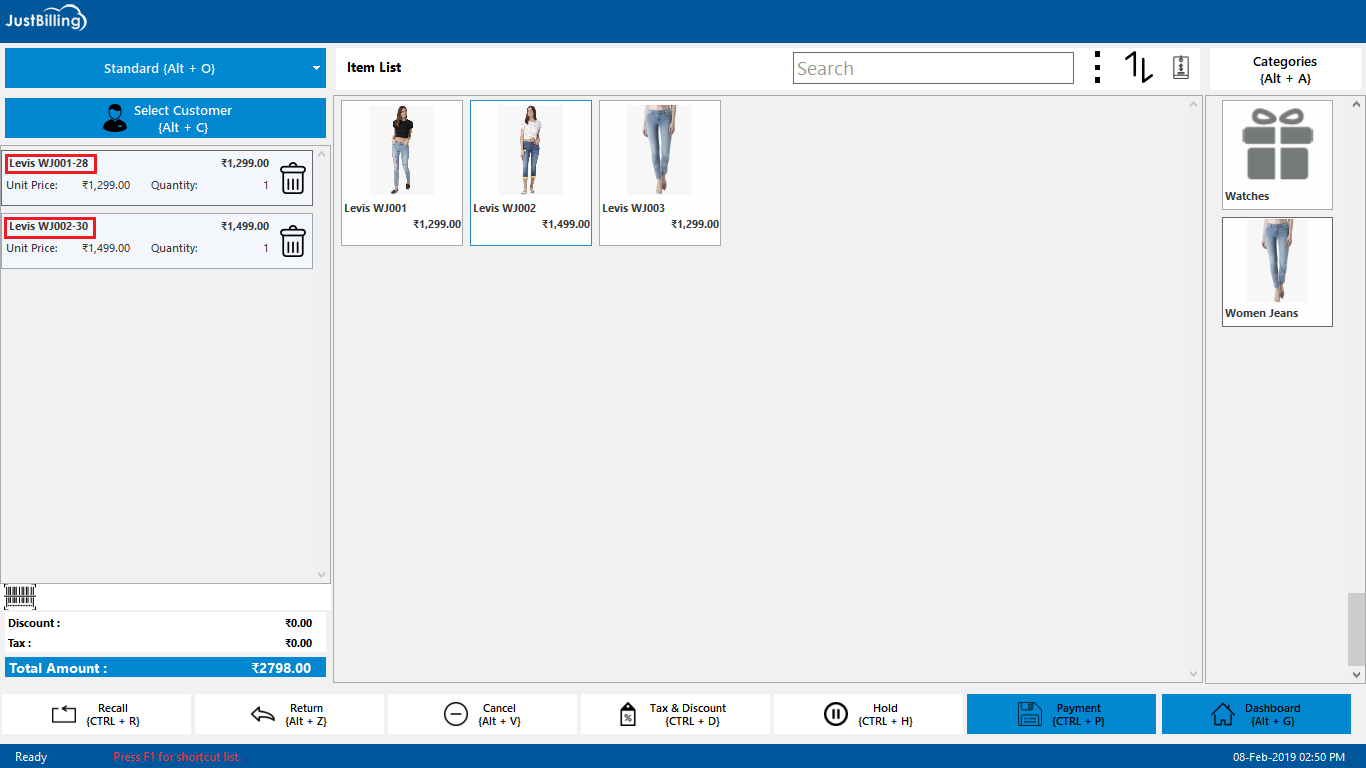
Task: Click the price tag document icon
Action: tap(1181, 67)
